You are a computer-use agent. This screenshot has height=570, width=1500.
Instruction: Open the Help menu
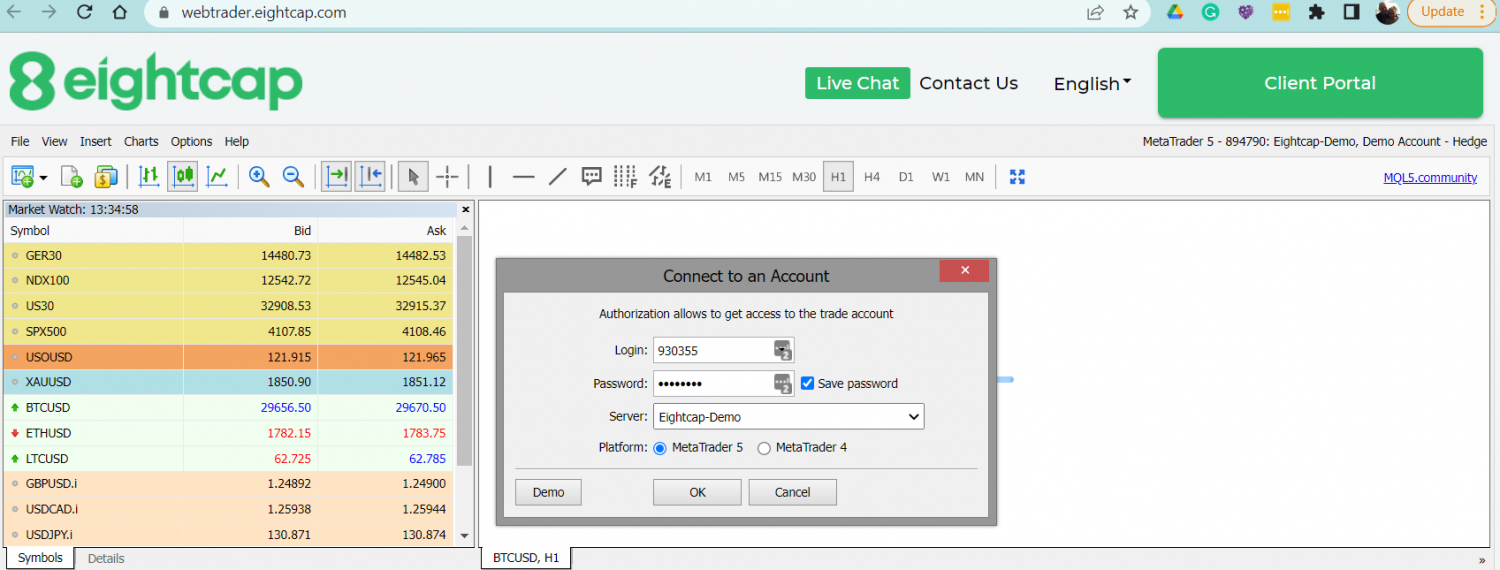click(x=237, y=142)
